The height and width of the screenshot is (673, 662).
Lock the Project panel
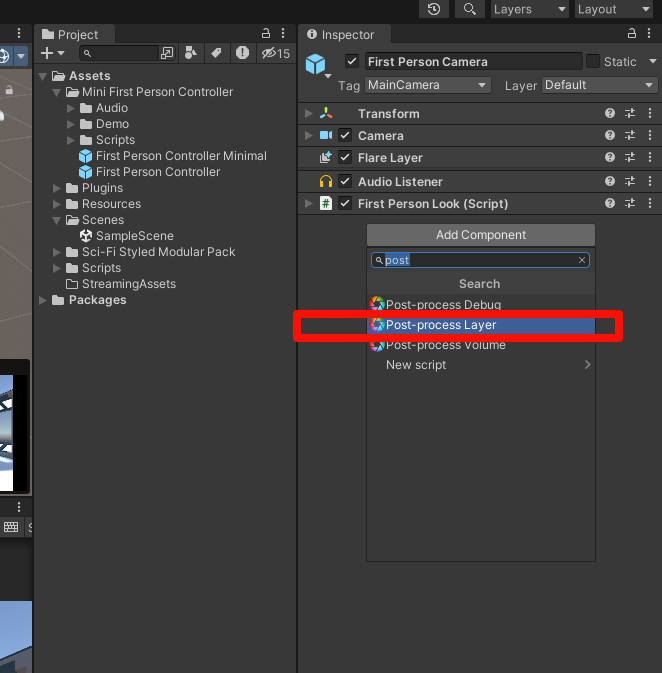tap(266, 33)
